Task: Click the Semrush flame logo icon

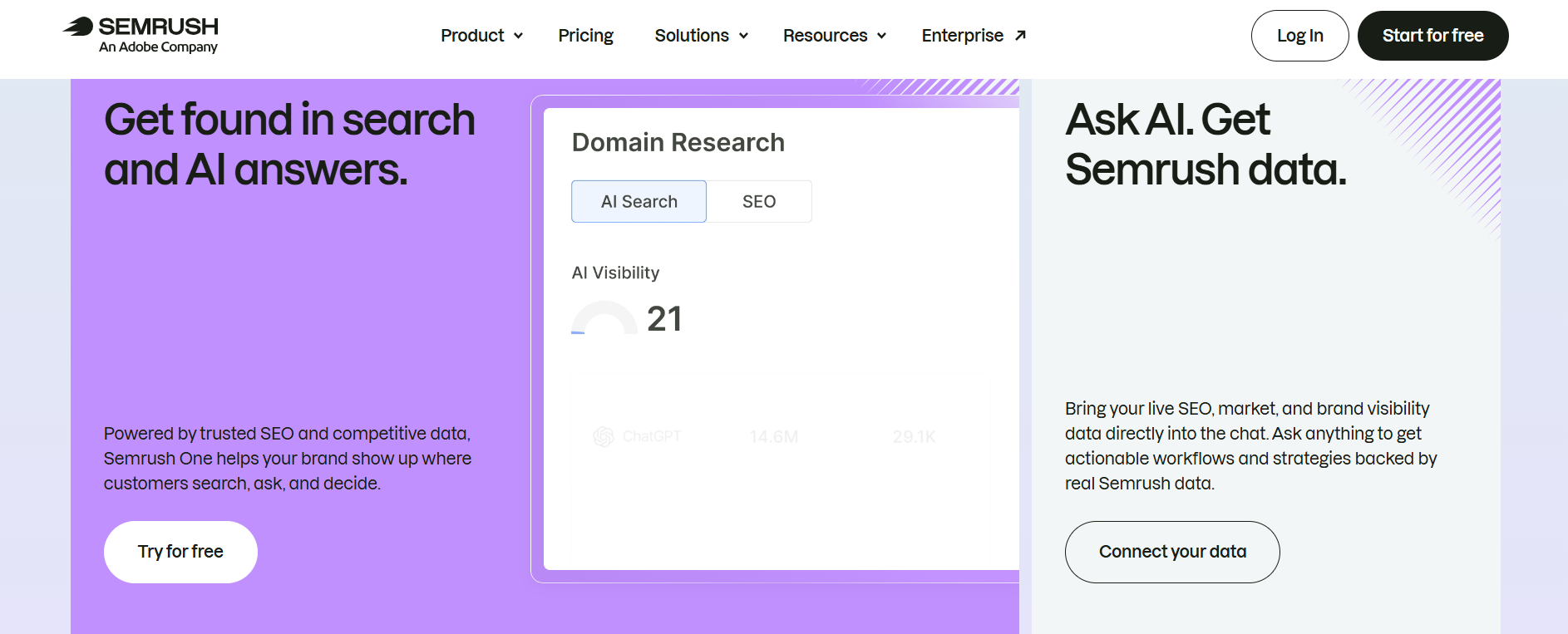Action: pyautogui.click(x=78, y=27)
